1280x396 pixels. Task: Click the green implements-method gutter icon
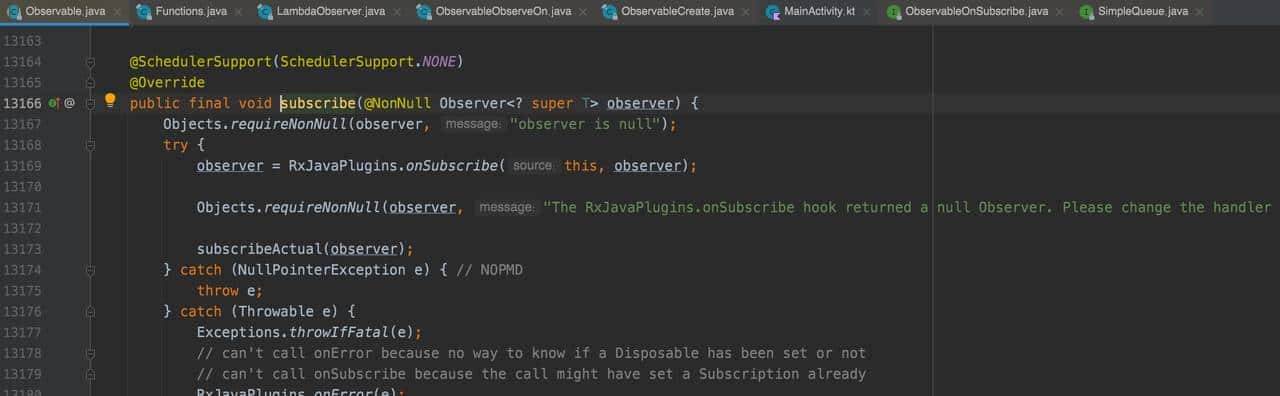54,103
